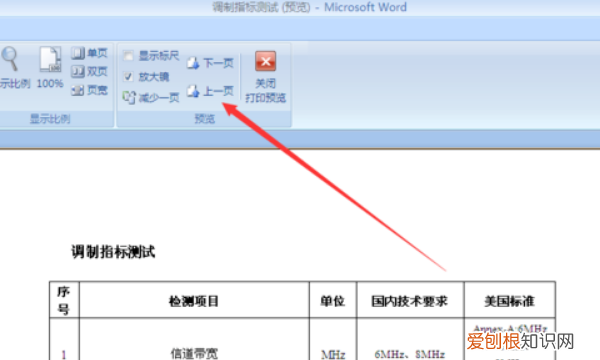Click table header 单位
The width and height of the screenshot is (600, 360).
click(x=333, y=301)
